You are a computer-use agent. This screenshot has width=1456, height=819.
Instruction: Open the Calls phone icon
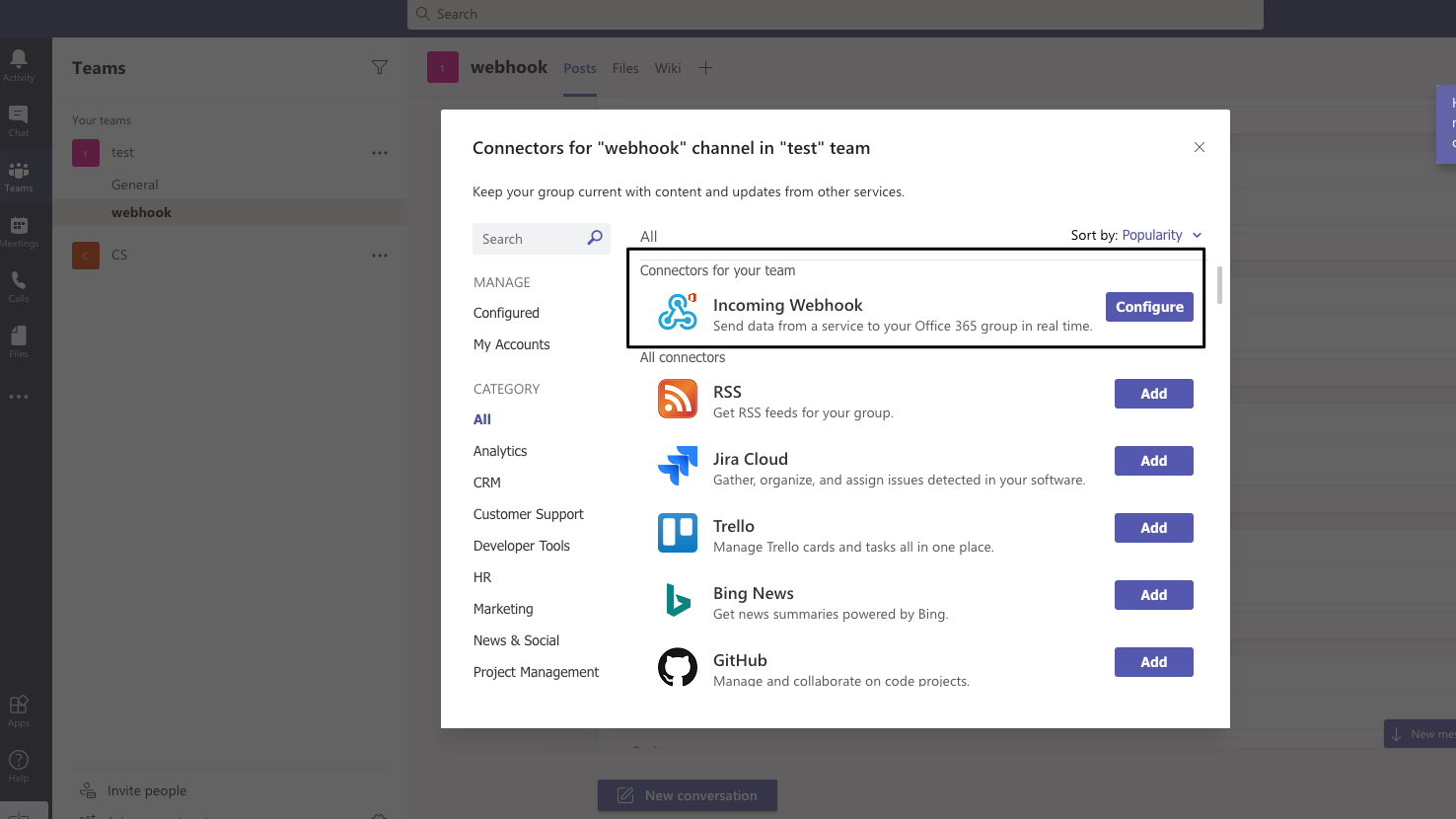(x=19, y=281)
